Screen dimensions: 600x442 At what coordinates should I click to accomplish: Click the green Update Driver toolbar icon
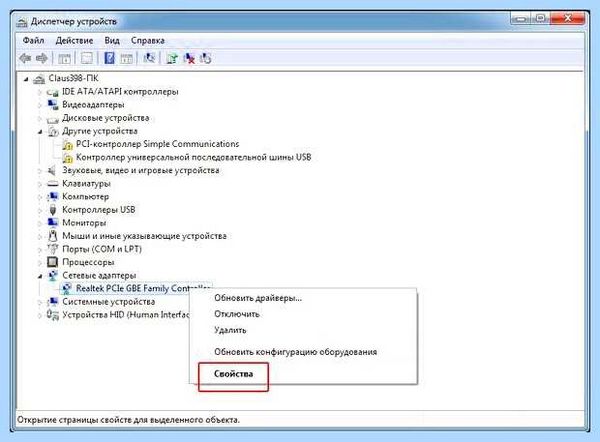(x=172, y=58)
